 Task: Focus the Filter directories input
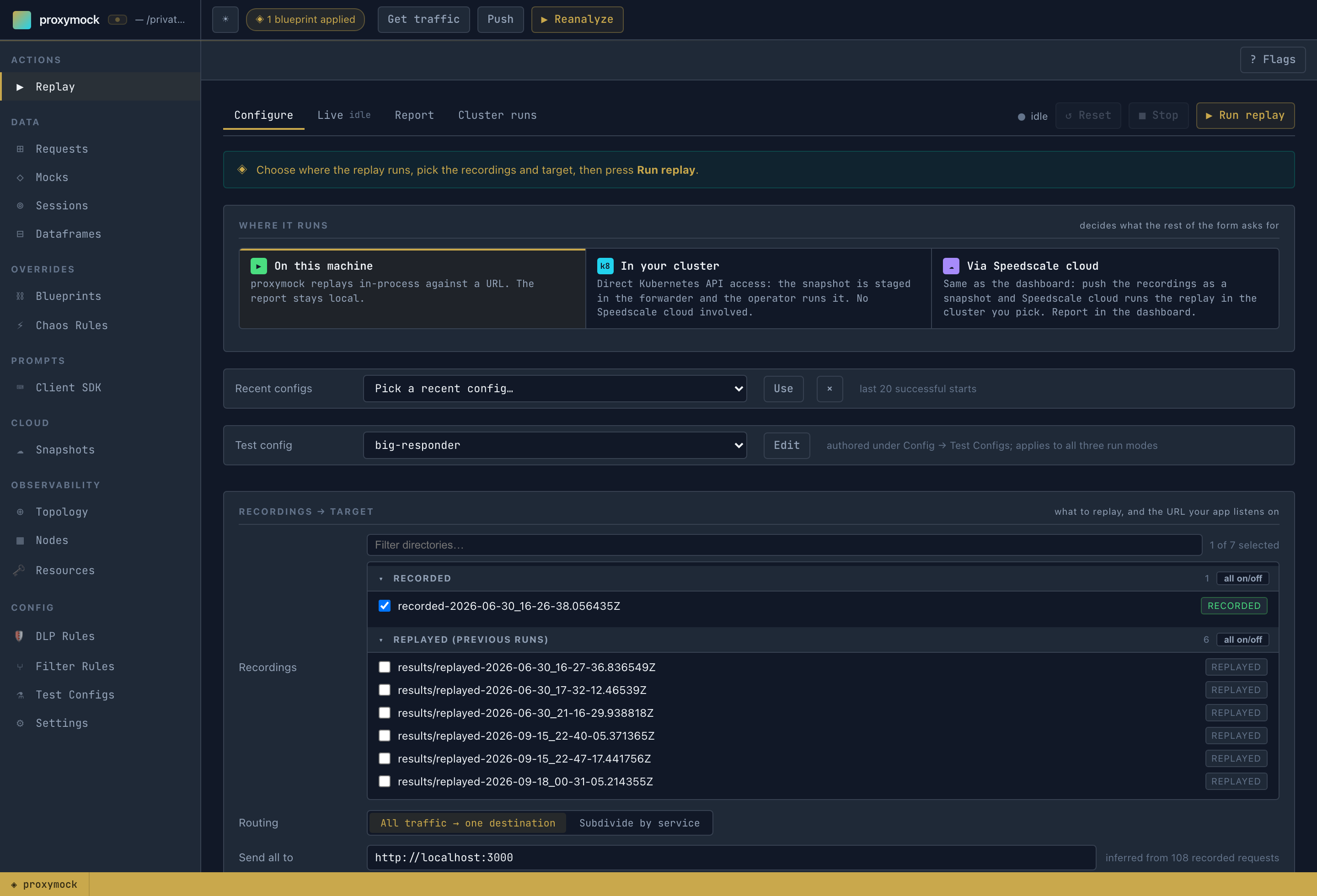coord(784,545)
